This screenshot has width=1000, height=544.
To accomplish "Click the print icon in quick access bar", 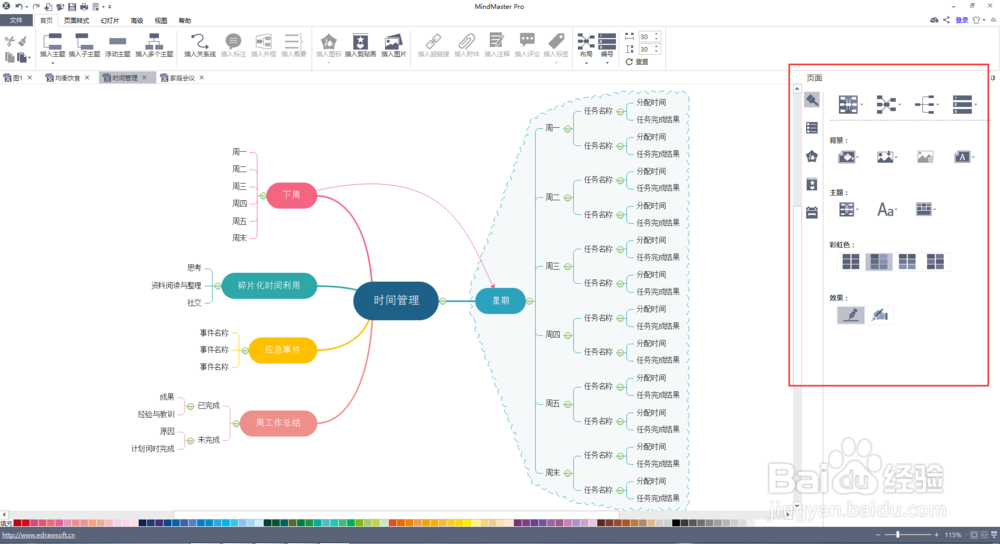I will click(84, 6).
